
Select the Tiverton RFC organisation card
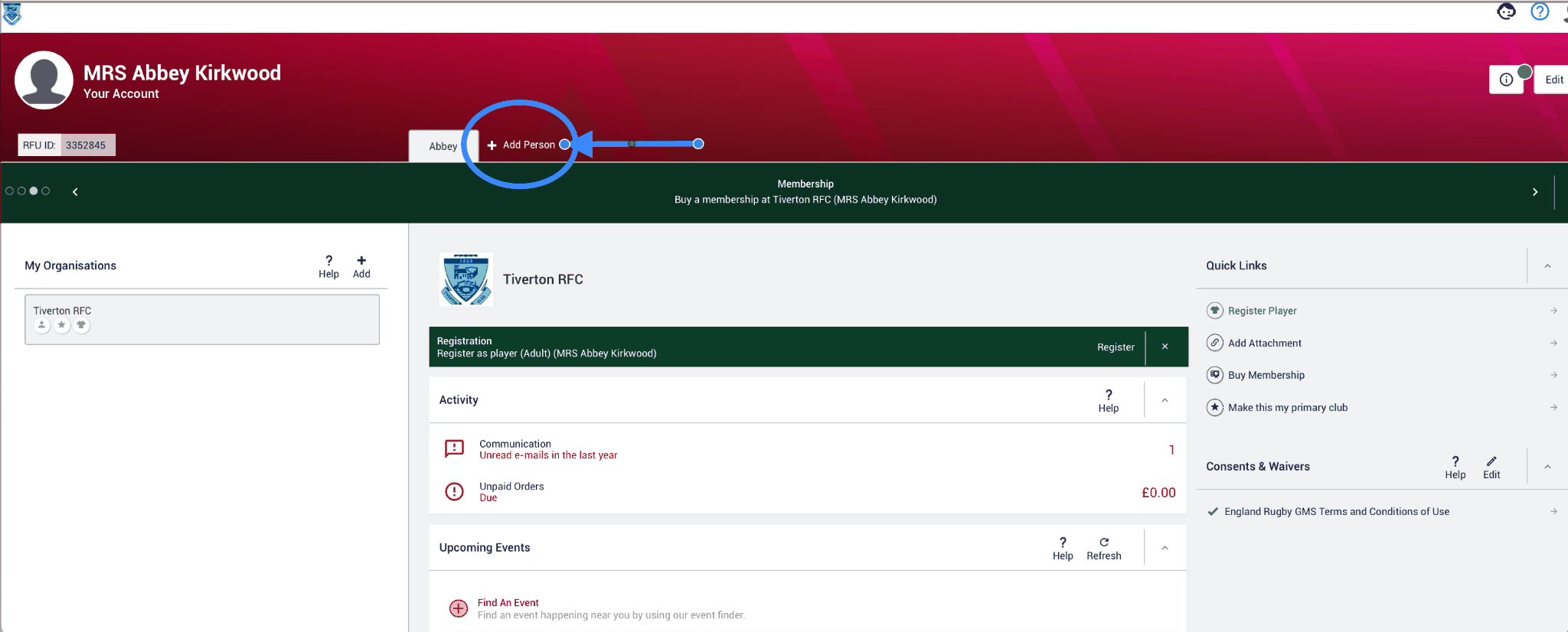(x=202, y=320)
